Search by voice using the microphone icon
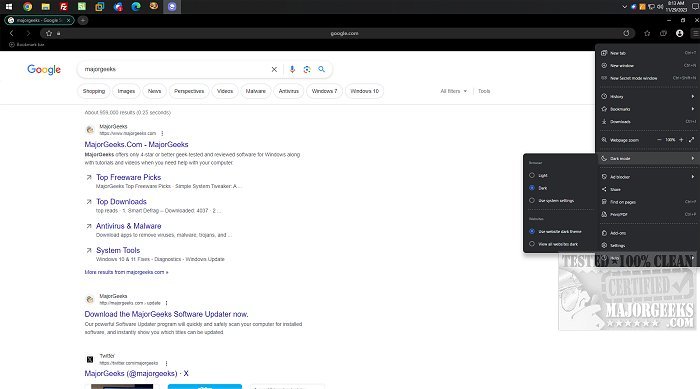The image size is (700, 389). [x=292, y=69]
